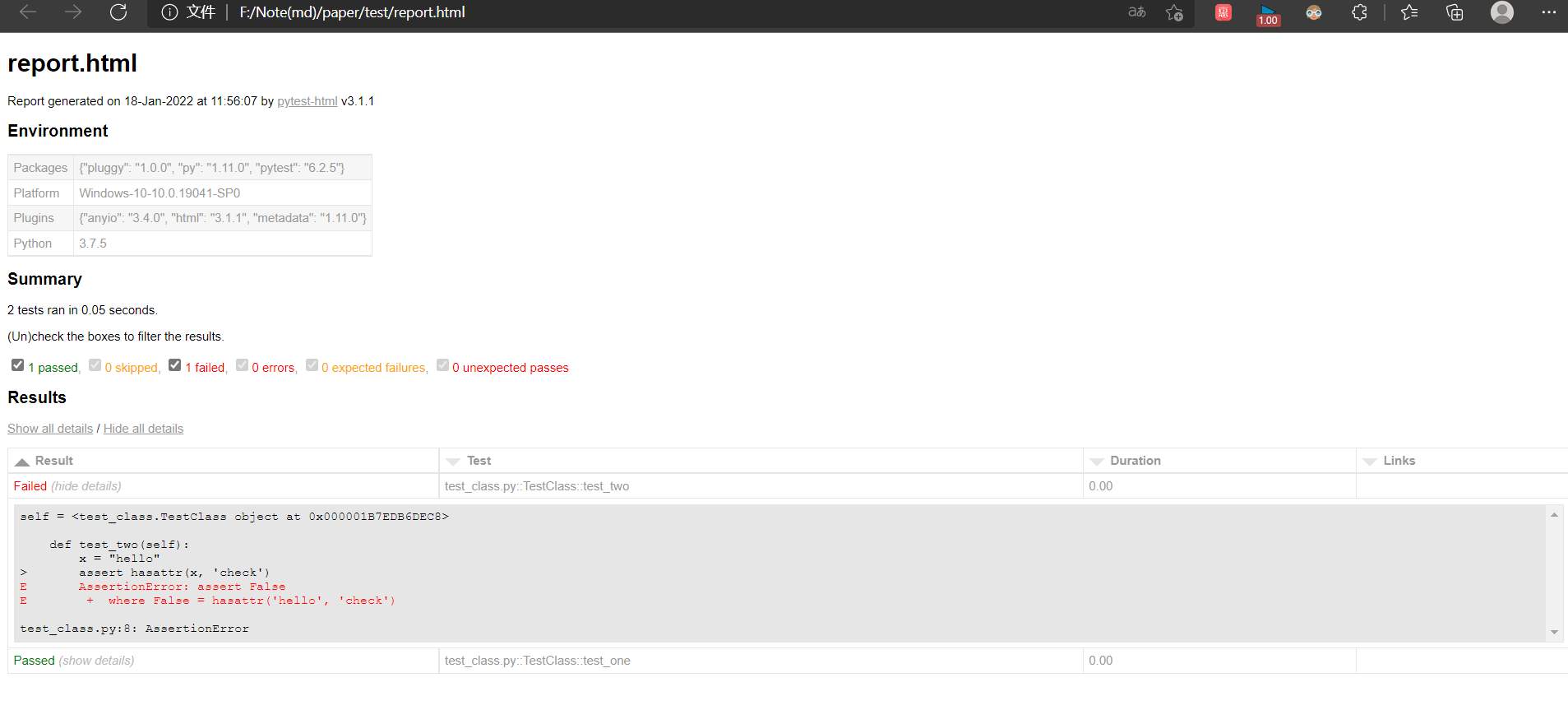
Task: Sort results by the Duration column
Action: tap(1219, 461)
